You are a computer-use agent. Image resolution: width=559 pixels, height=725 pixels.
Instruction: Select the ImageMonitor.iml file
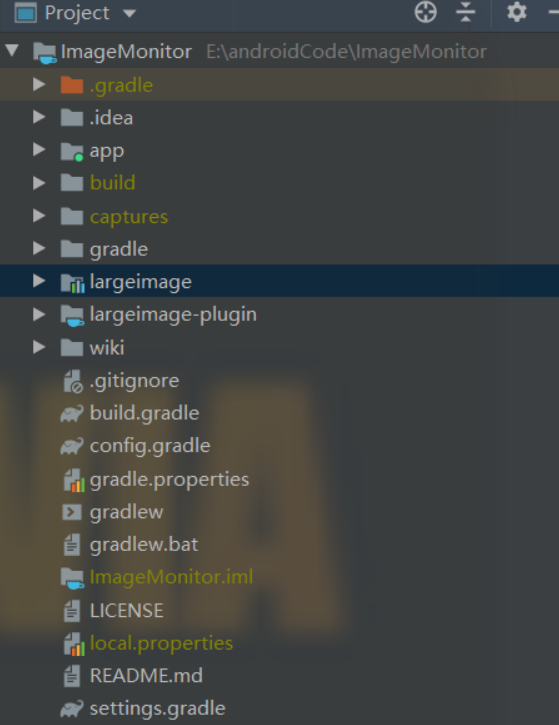pos(171,577)
